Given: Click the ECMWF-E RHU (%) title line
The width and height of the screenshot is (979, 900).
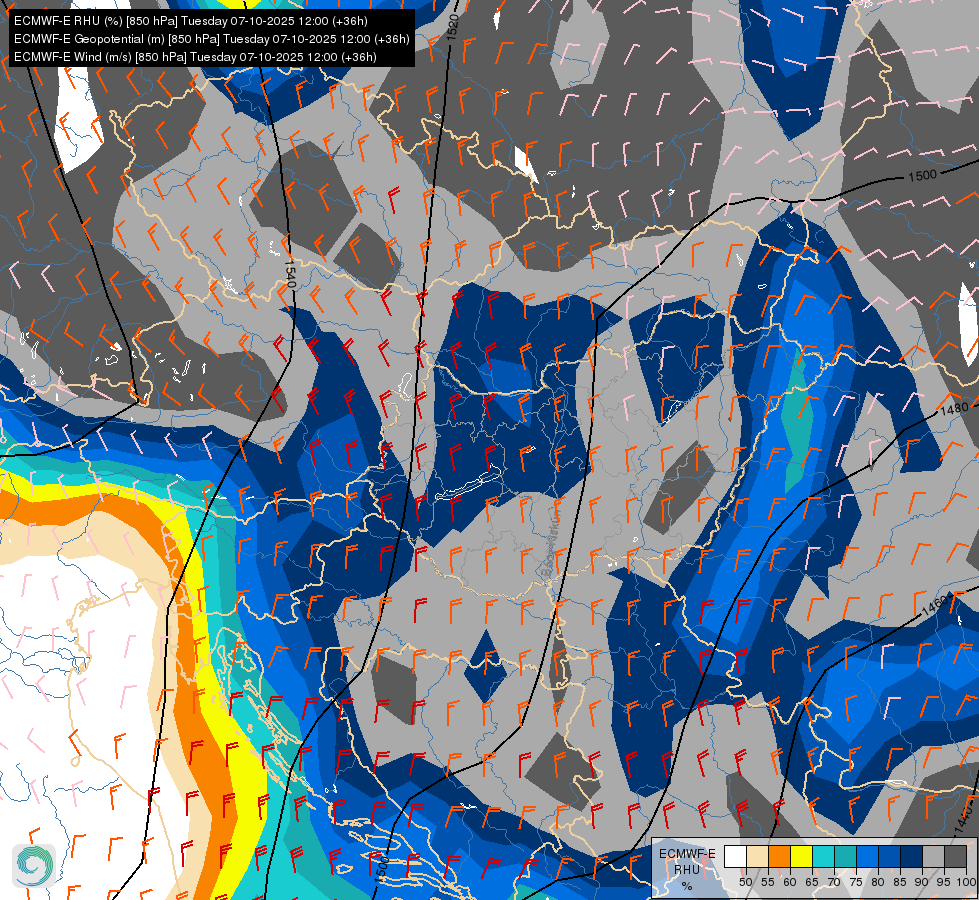Looking at the screenshot, I should 190,21.
